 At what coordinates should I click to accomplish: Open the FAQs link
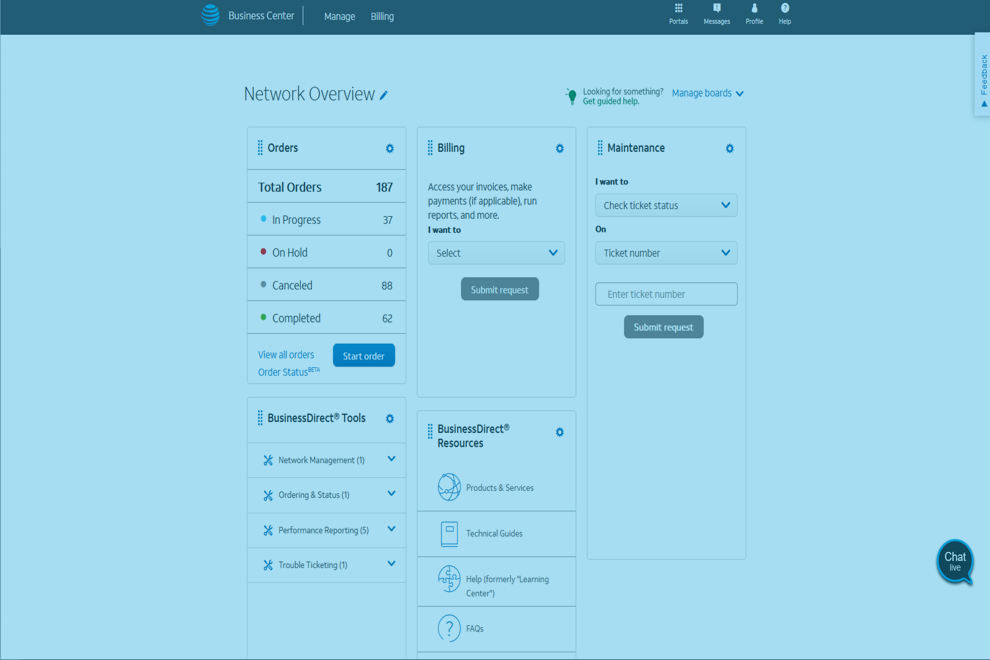tap(475, 629)
